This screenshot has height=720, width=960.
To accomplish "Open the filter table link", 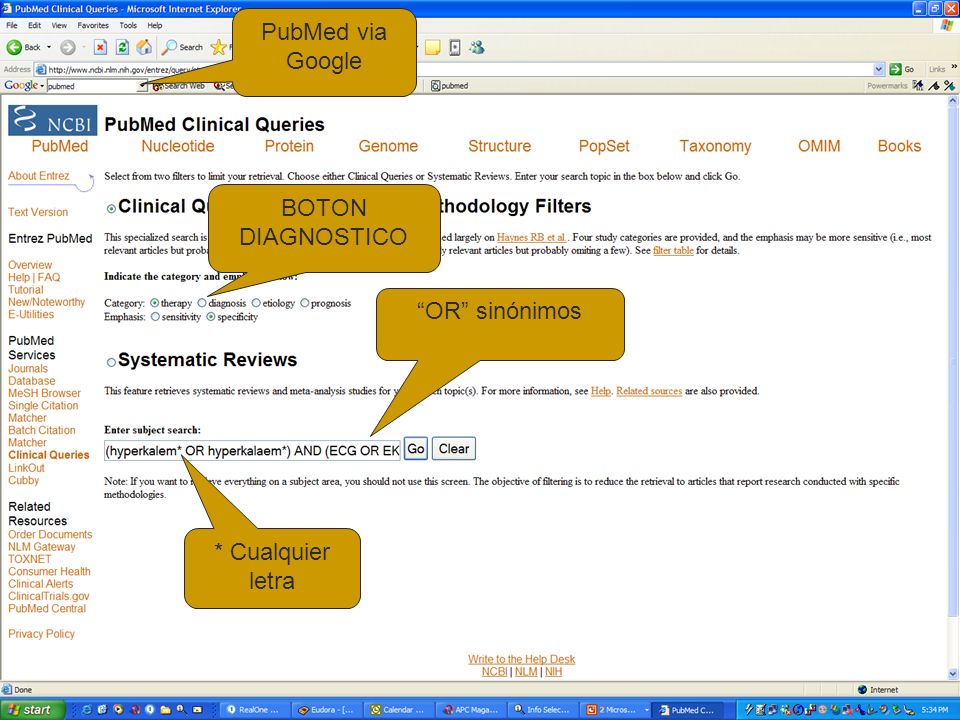I will pyautogui.click(x=673, y=250).
